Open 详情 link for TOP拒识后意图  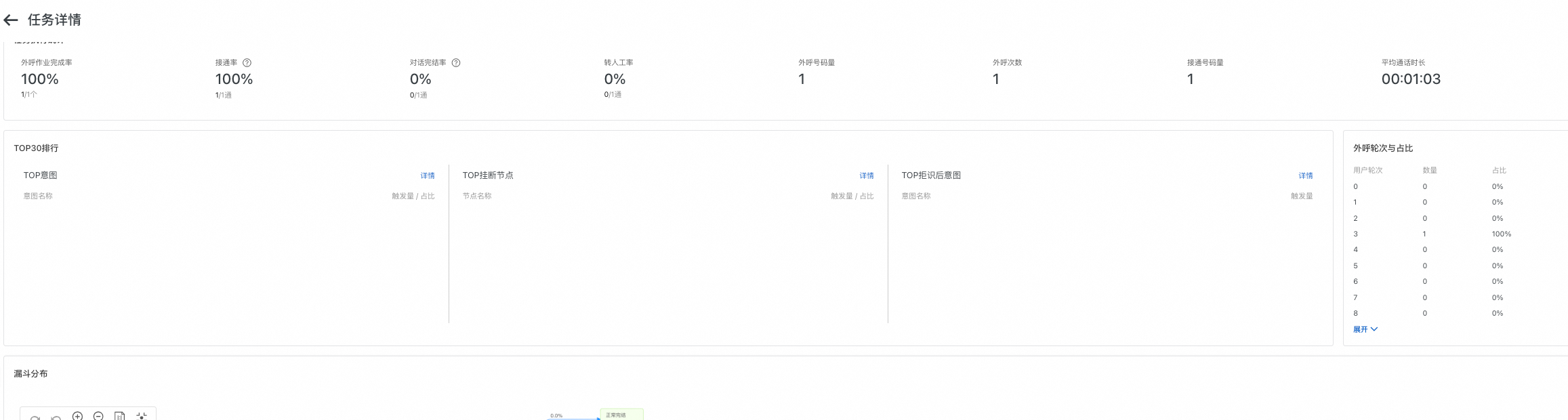tap(1306, 176)
